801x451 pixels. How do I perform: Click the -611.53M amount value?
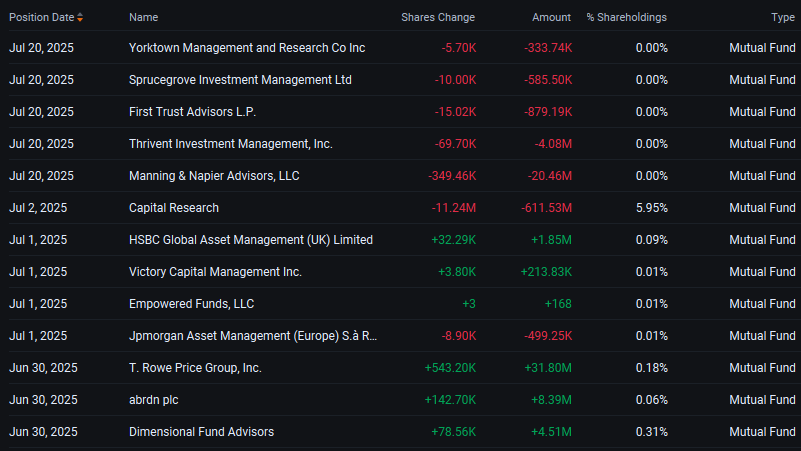546,208
